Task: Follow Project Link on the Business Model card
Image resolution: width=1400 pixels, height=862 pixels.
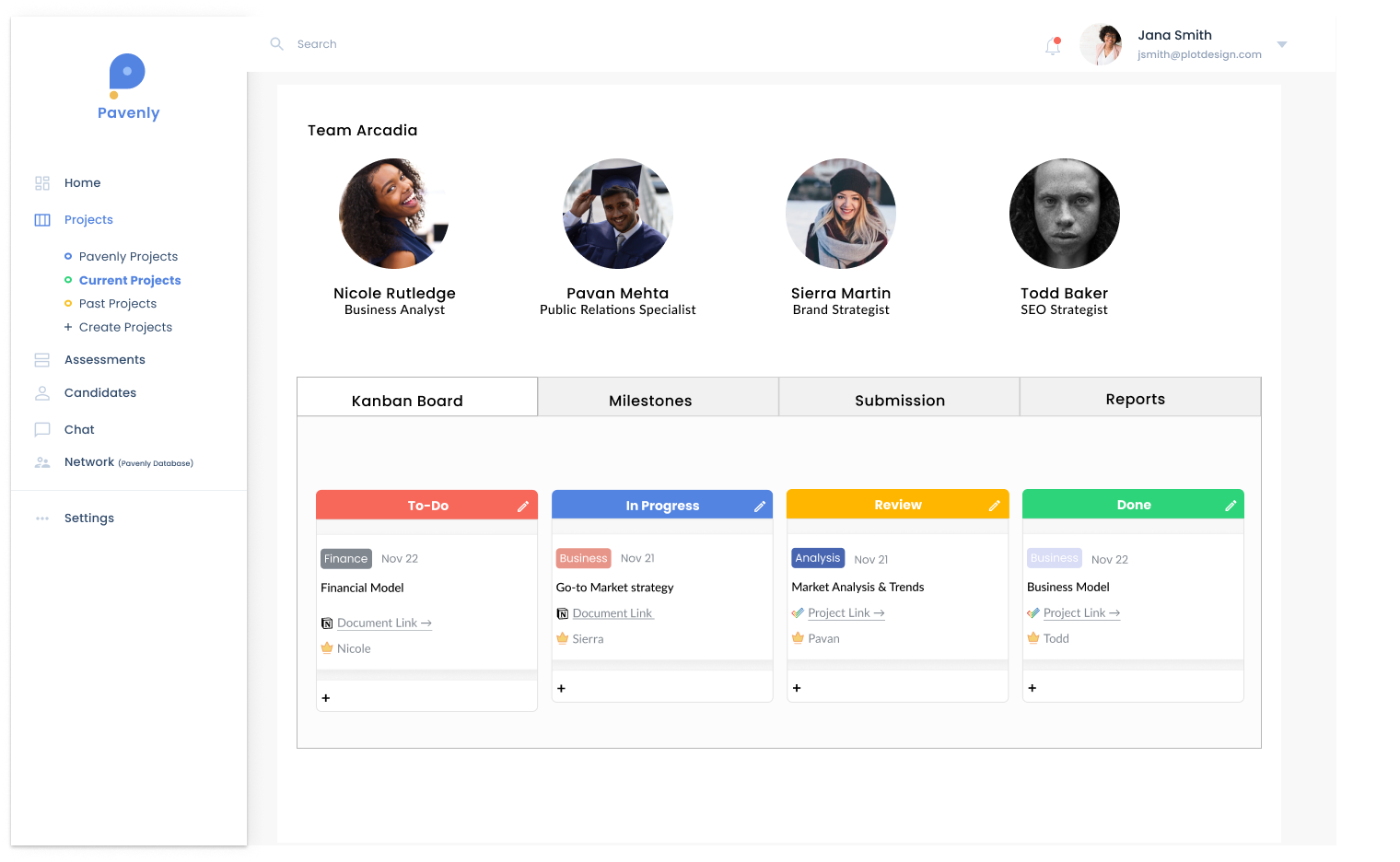Action: [1079, 612]
